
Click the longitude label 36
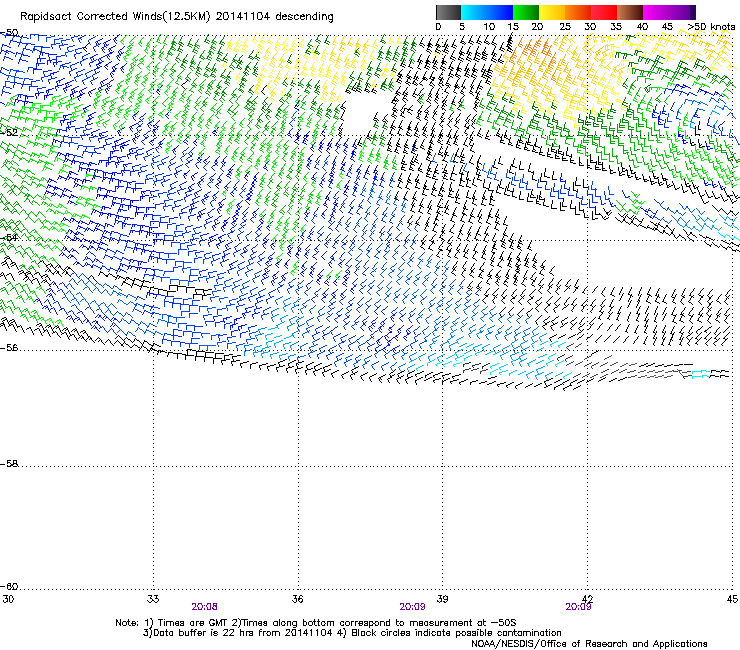point(298,599)
